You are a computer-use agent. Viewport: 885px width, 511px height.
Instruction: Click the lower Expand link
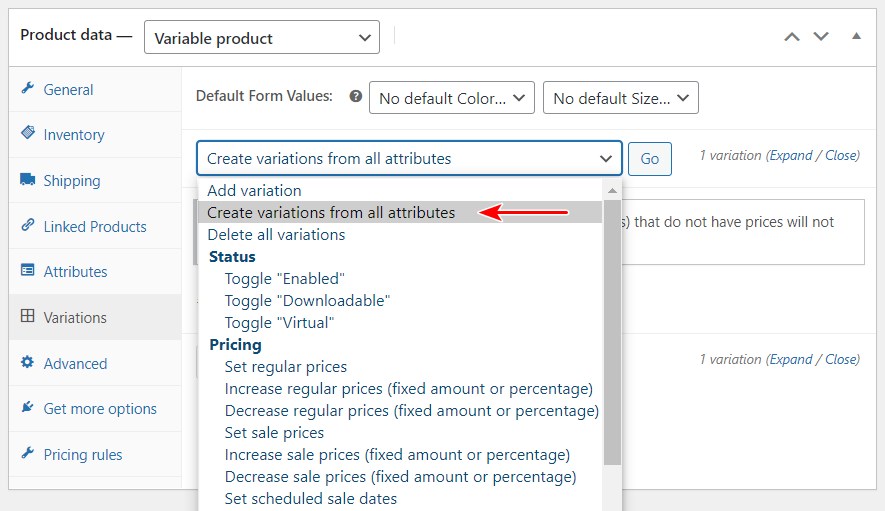[791, 359]
